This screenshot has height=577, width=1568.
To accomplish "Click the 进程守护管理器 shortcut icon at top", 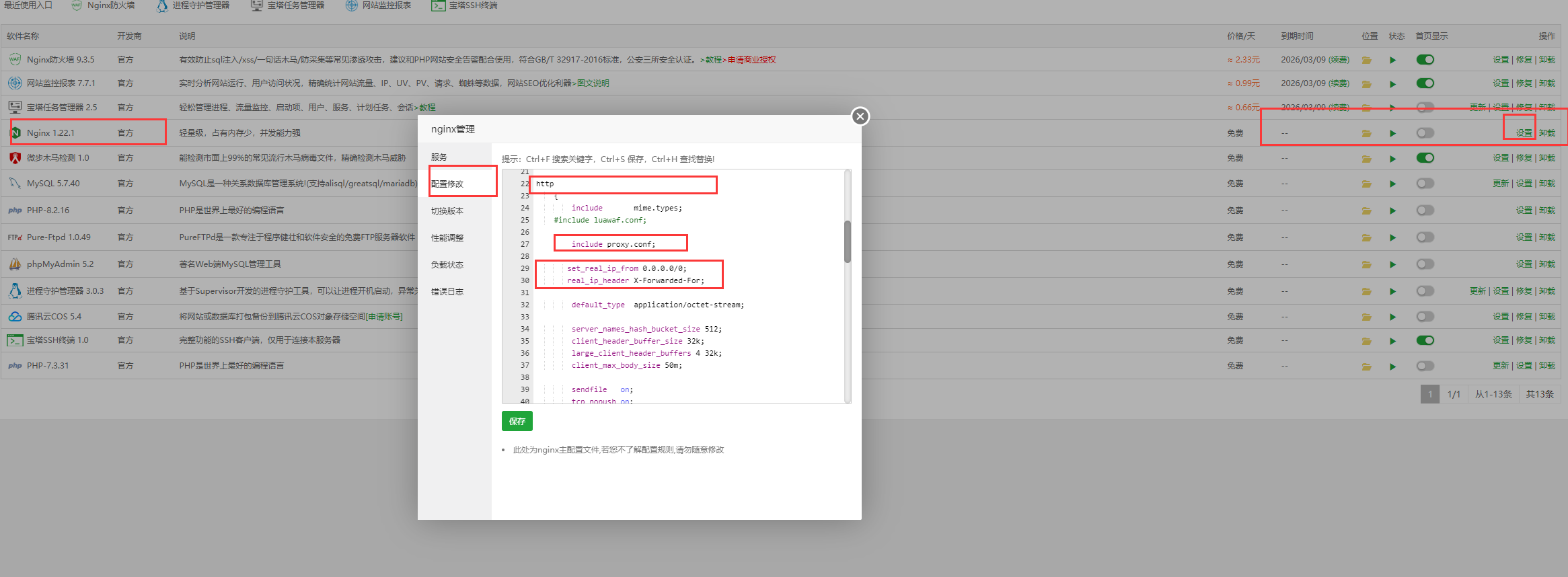I will [162, 6].
